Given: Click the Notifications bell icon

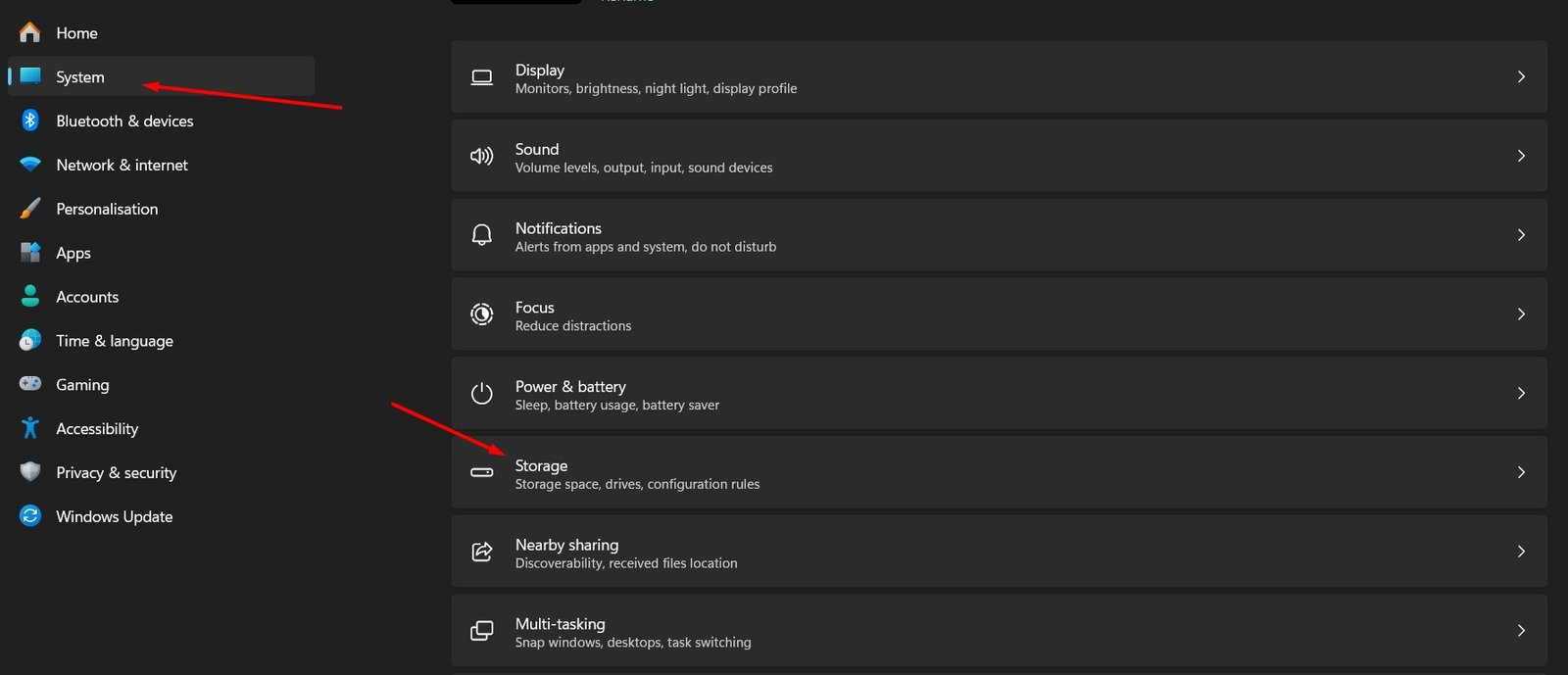Looking at the screenshot, I should [x=482, y=235].
